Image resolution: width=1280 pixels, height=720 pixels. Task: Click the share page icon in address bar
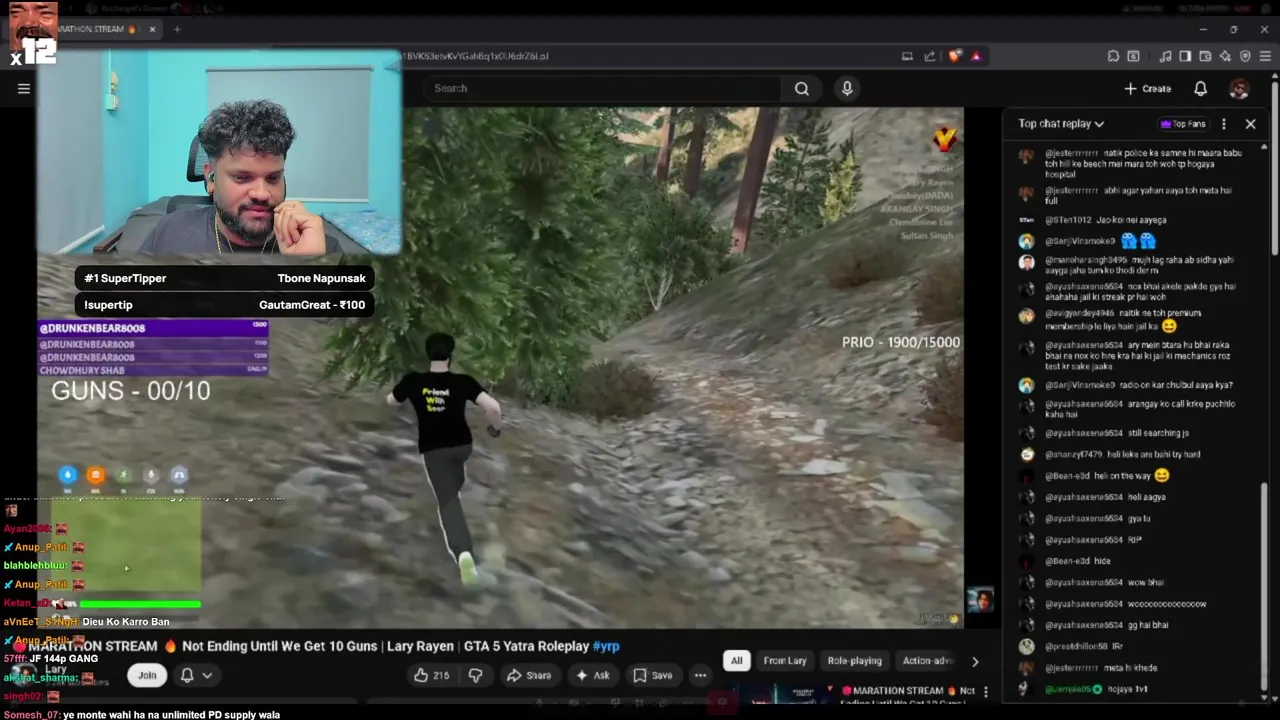click(x=930, y=56)
